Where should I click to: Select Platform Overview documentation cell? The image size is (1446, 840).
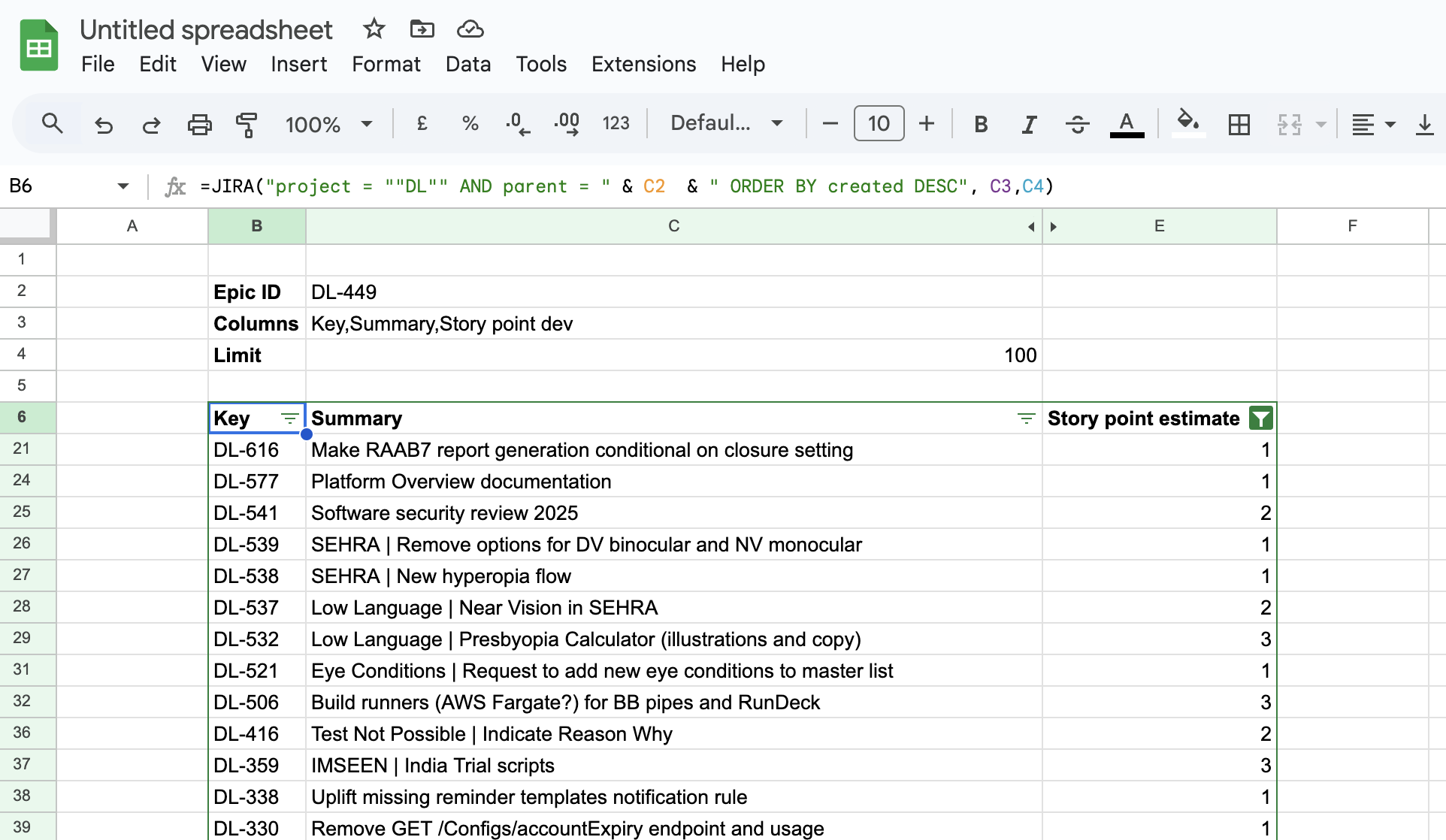coord(673,481)
